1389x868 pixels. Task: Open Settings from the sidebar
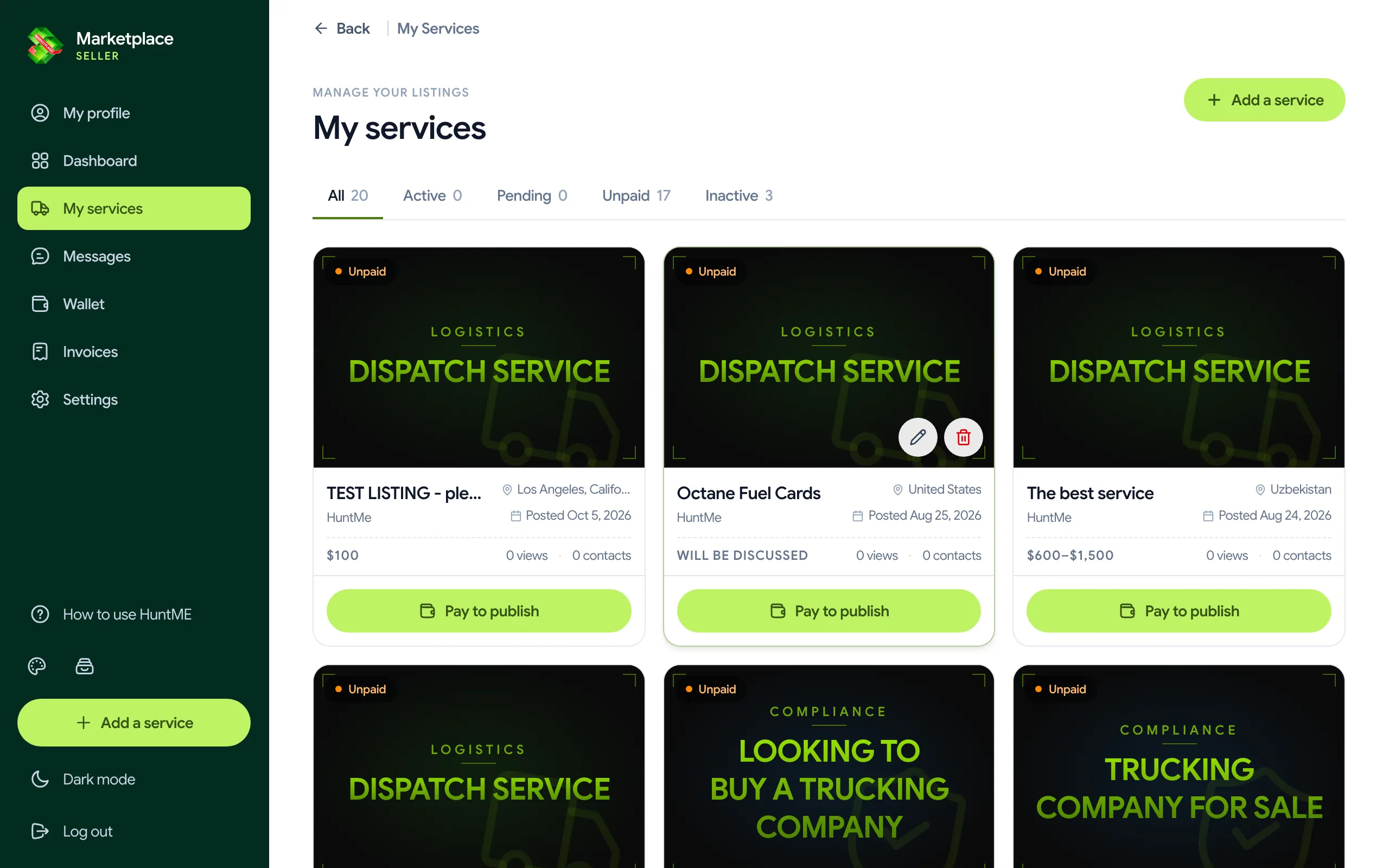(133, 399)
